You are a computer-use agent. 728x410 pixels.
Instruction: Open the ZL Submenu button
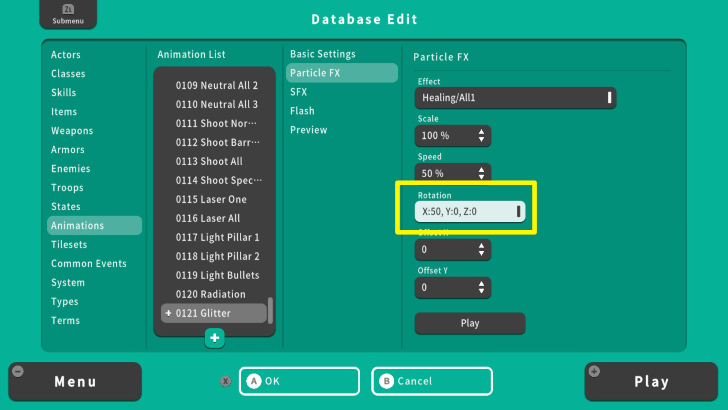pyautogui.click(x=68, y=14)
